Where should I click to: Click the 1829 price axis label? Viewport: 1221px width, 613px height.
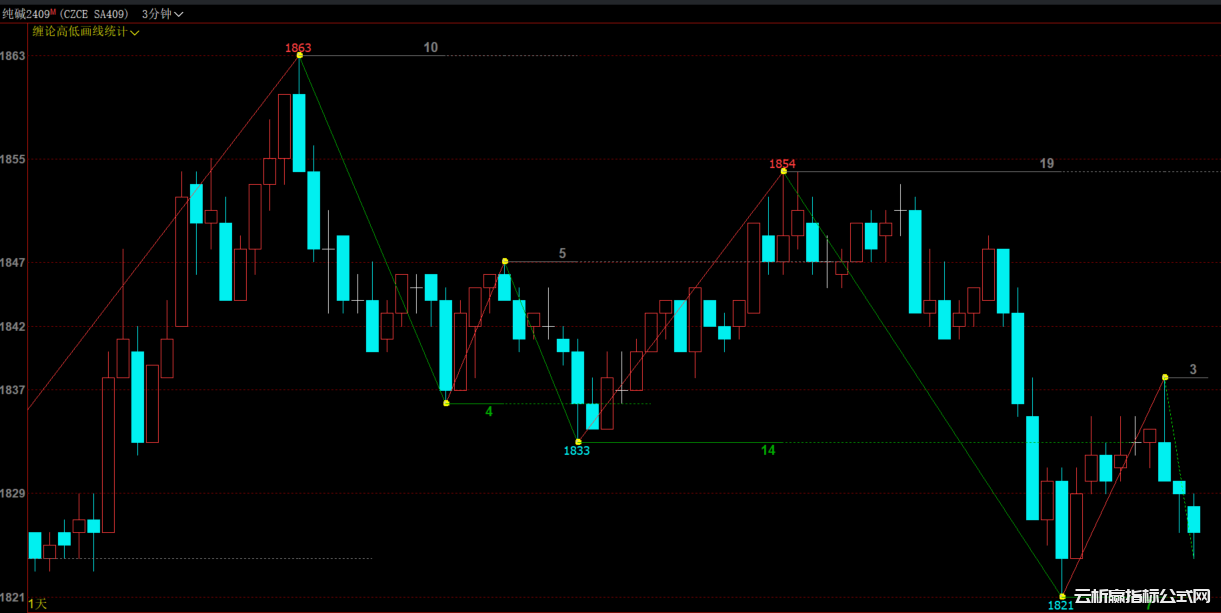tap(13, 493)
